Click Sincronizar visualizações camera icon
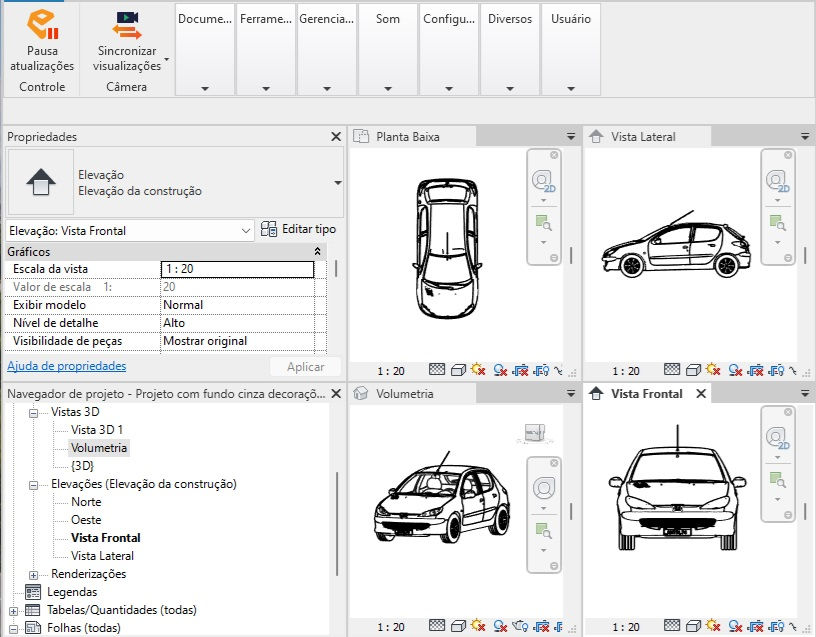 [x=127, y=25]
